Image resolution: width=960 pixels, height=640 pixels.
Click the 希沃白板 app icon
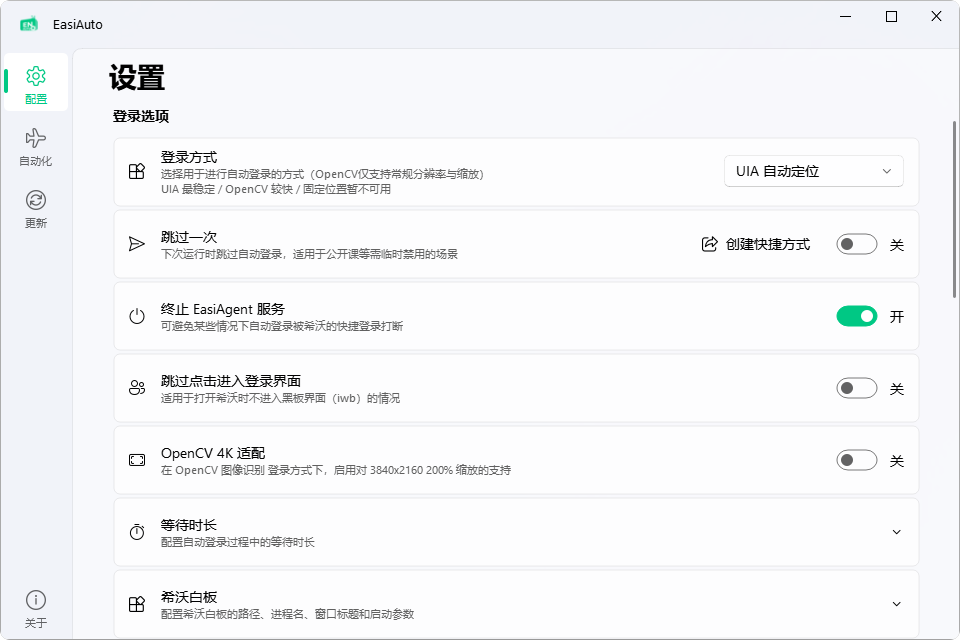[x=137, y=604]
